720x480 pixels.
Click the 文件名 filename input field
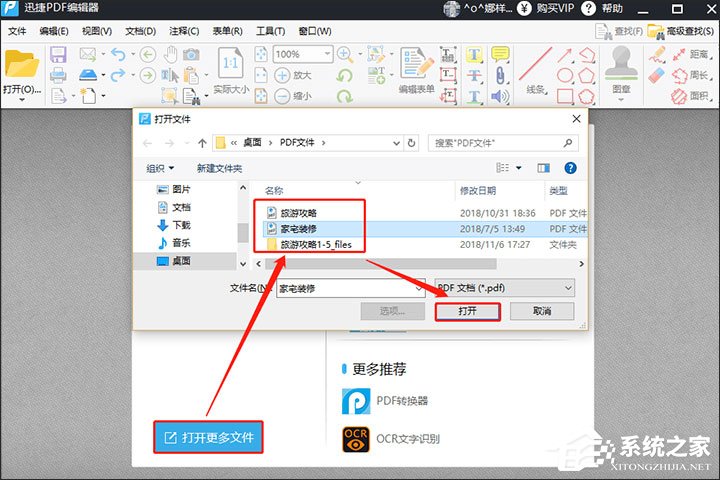[x=350, y=288]
